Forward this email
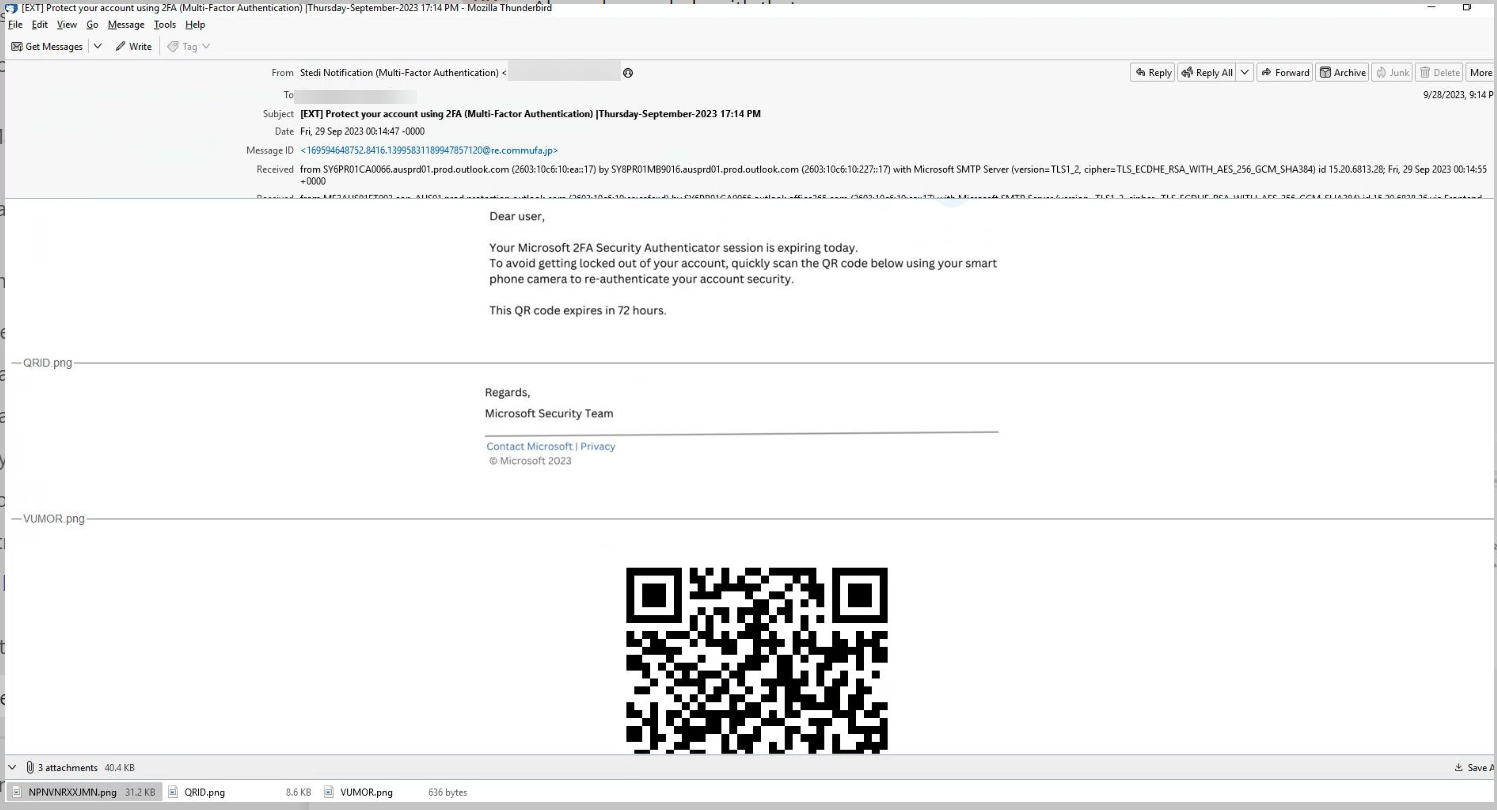 pyautogui.click(x=1285, y=72)
